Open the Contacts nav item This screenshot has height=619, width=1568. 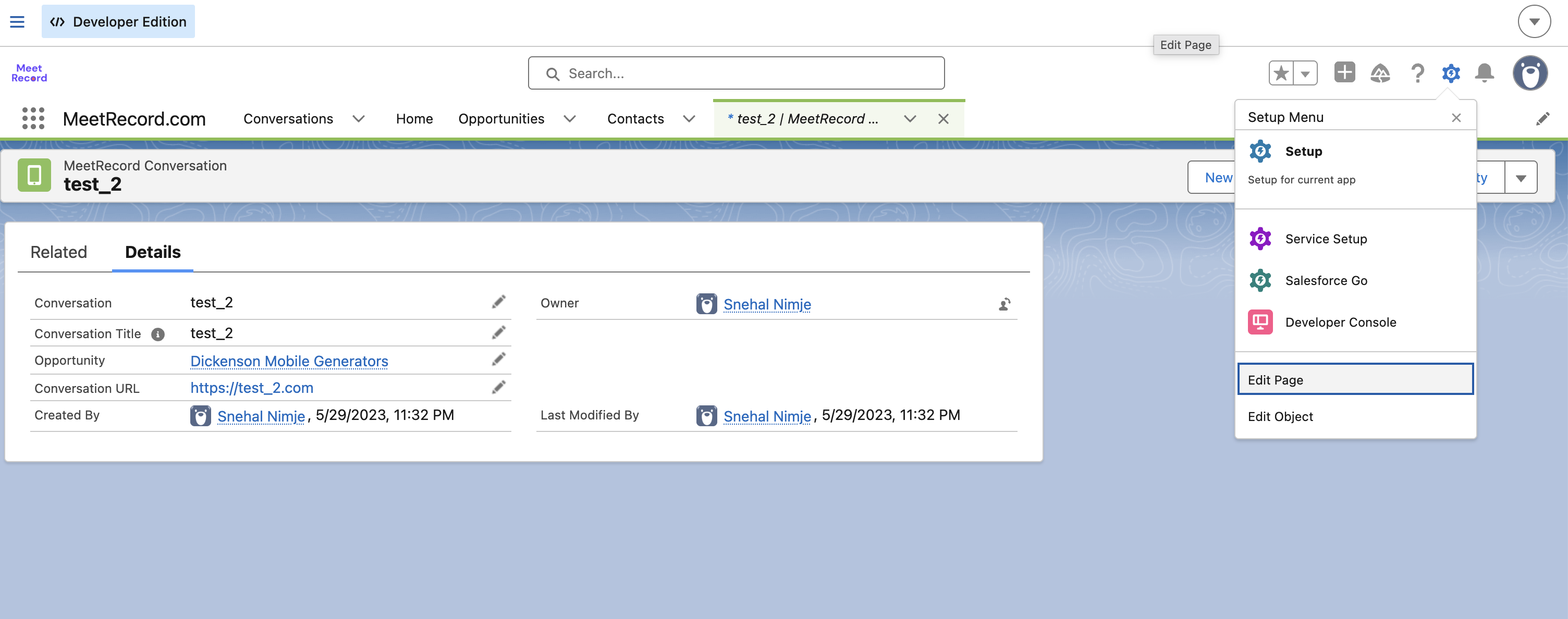635,119
